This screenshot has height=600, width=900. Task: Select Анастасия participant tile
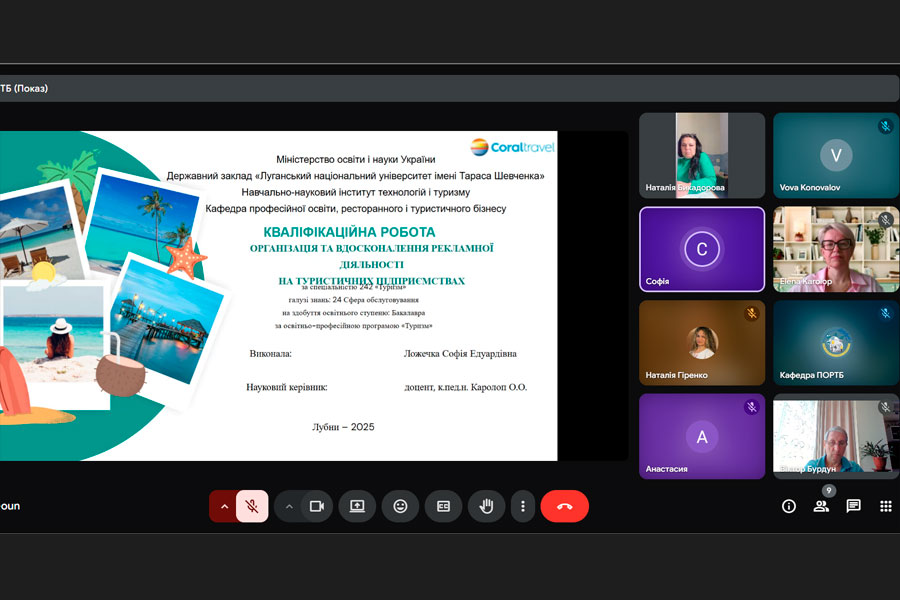(x=702, y=436)
